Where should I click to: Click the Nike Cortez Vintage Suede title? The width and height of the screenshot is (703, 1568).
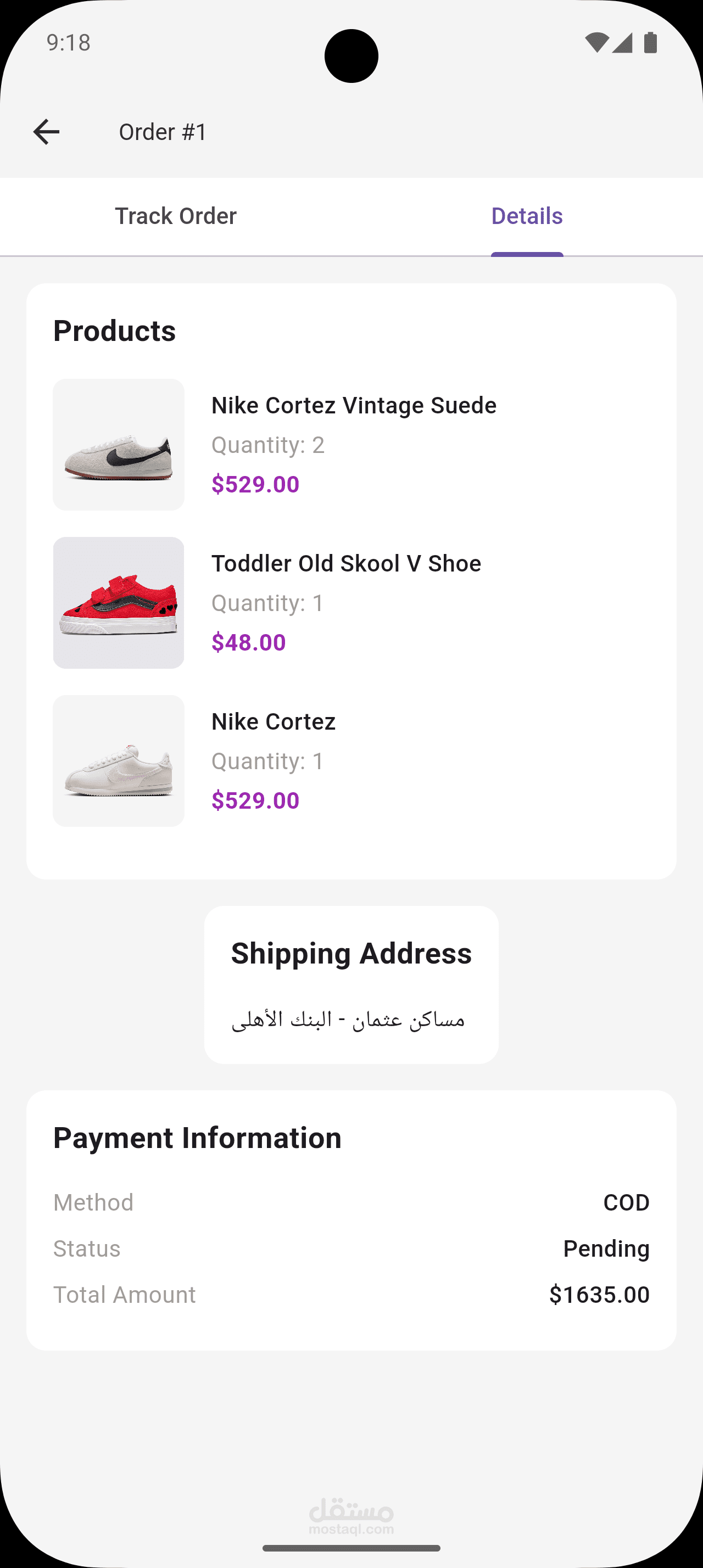click(x=354, y=405)
